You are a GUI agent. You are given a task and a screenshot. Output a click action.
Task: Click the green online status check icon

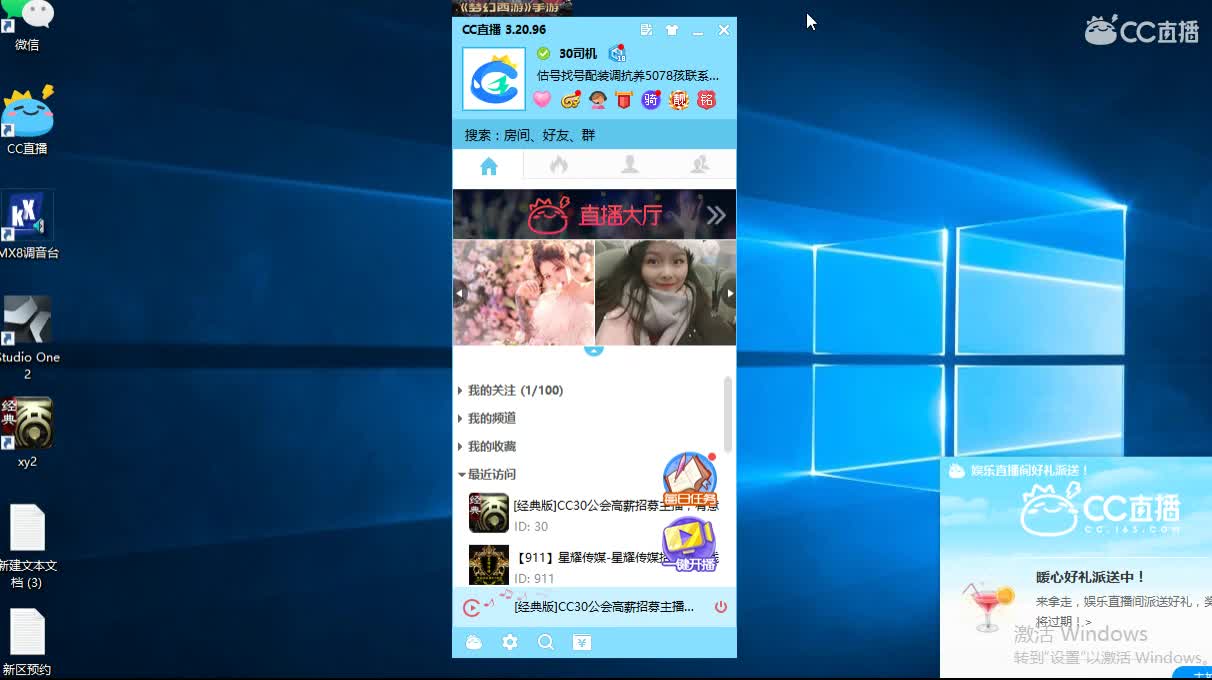pyautogui.click(x=543, y=53)
